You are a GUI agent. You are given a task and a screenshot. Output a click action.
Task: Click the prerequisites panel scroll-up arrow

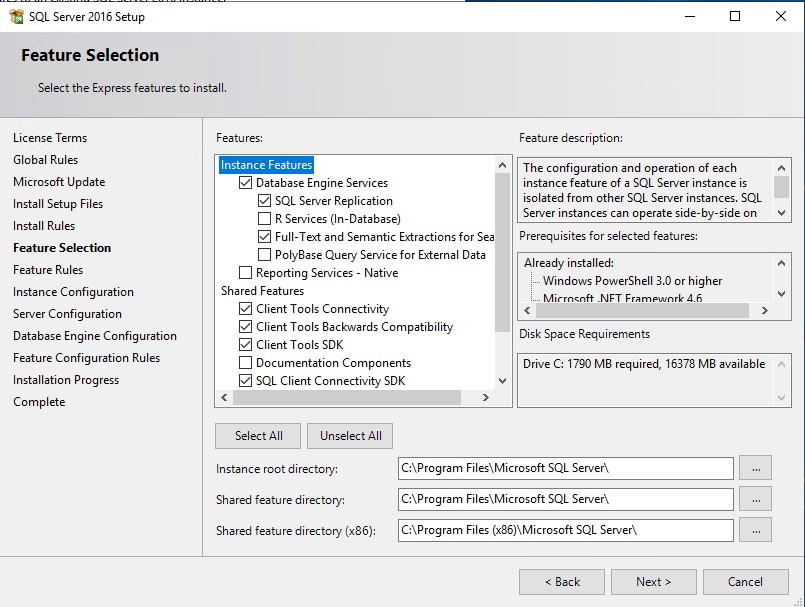(x=781, y=263)
